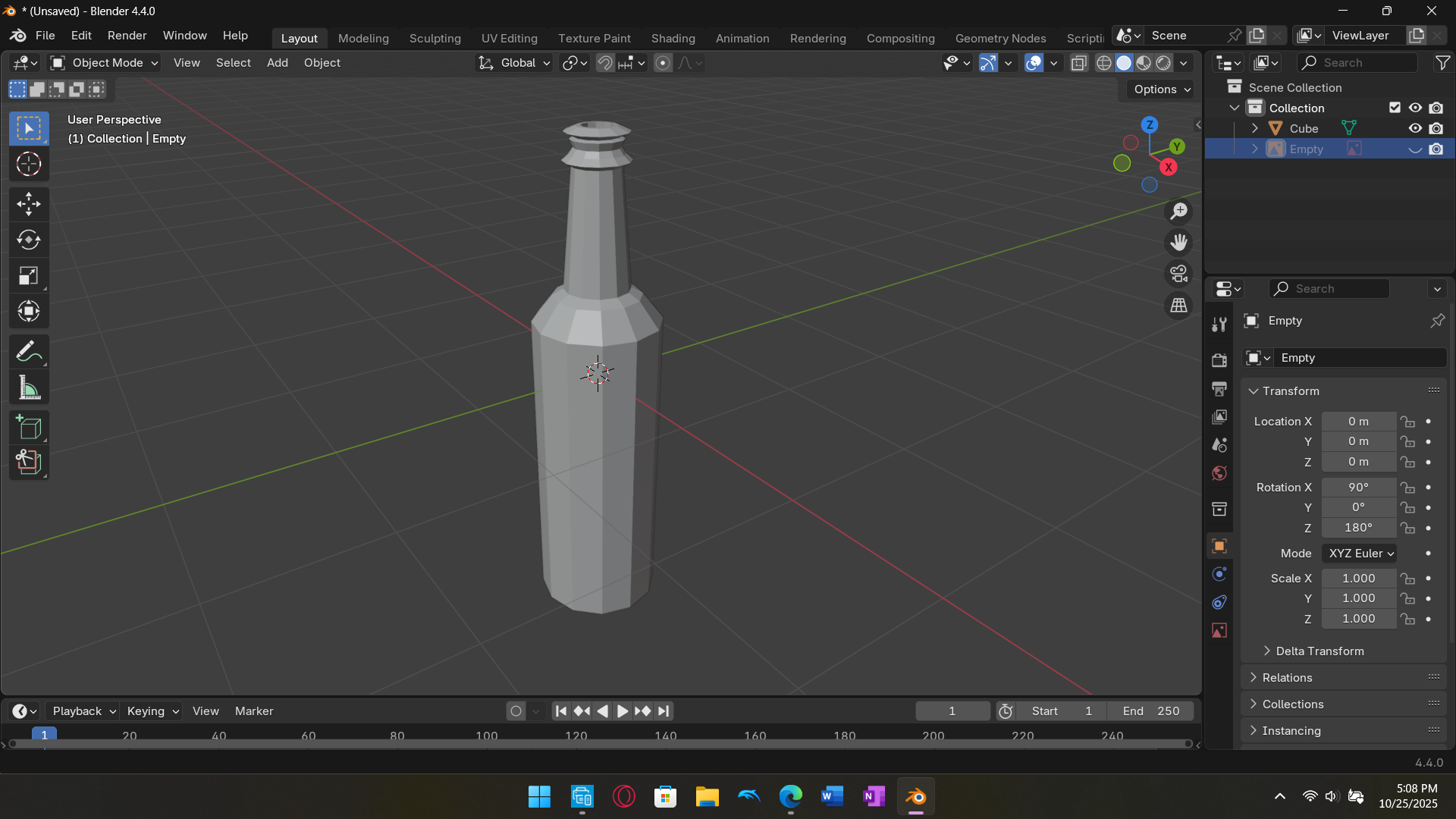This screenshot has width=1456, height=819.
Task: Click the Rotation X value field
Action: click(1358, 488)
